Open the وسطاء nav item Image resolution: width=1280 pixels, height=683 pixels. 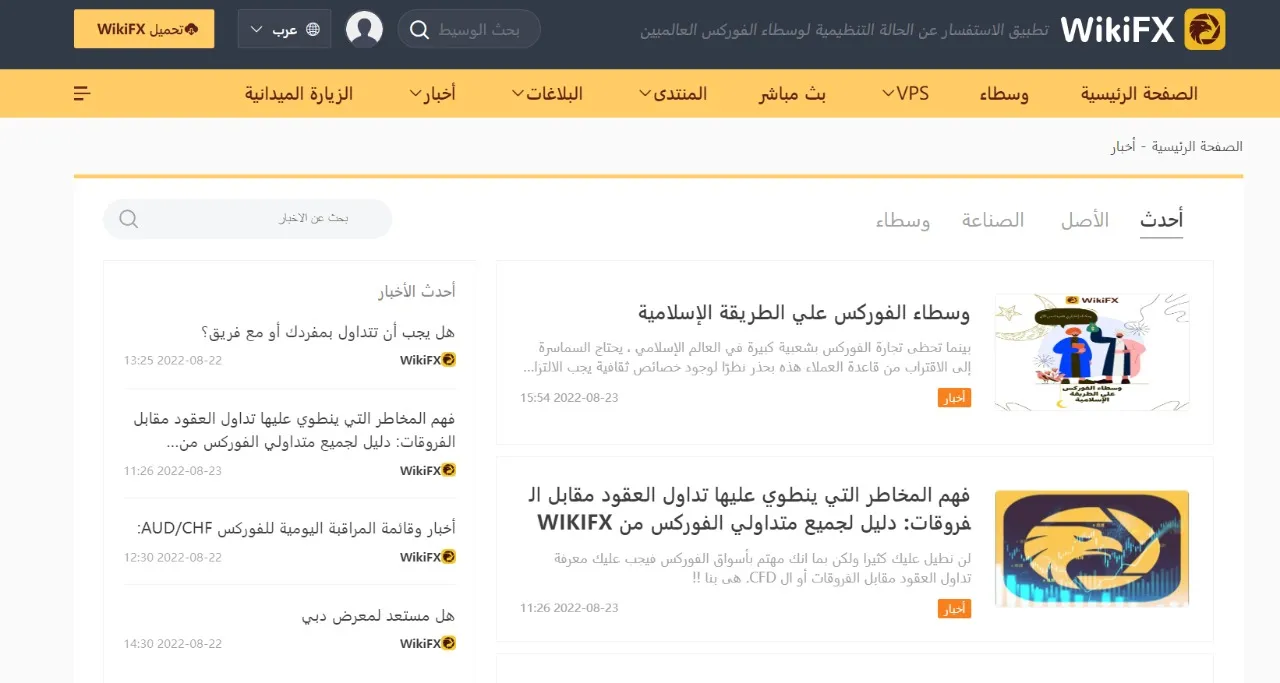click(1004, 93)
